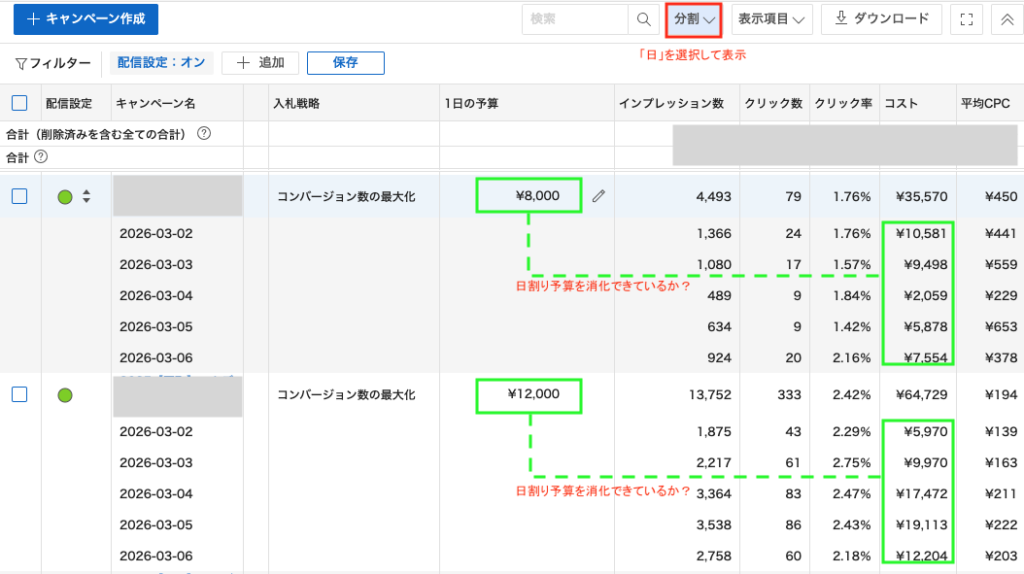Click help icon beside 合計（削除済みを含む全ての合計）
Screen dimensions: 1024x574
point(204,134)
